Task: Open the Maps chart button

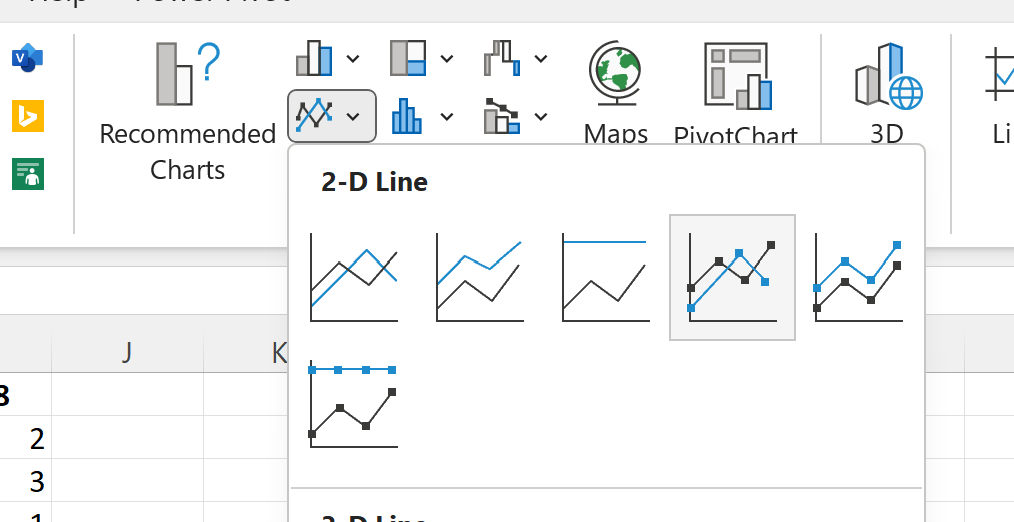Action: [616, 91]
